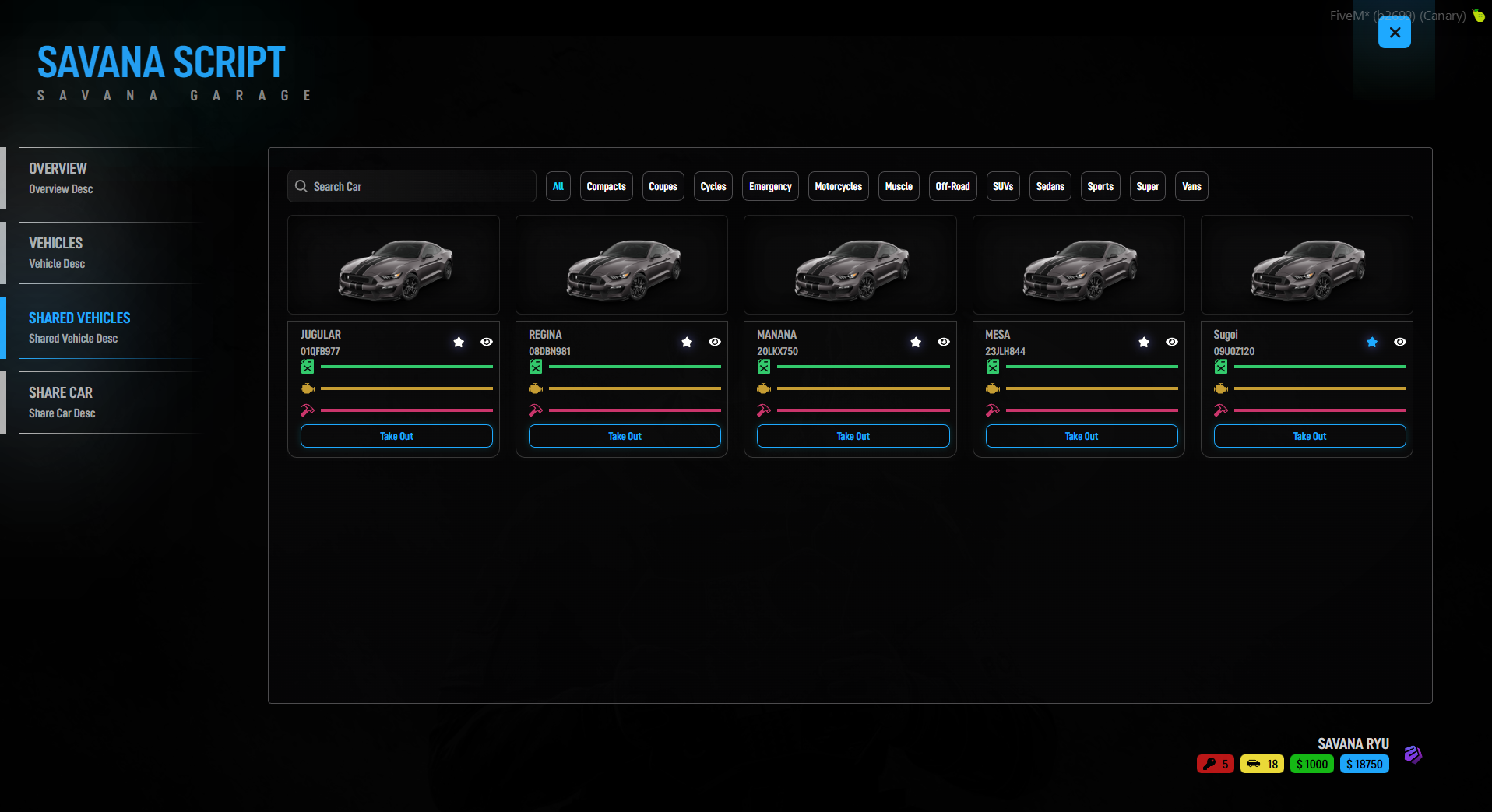The image size is (1492, 812).
Task: Toggle the eye preview on JUGULAR
Action: 487,342
